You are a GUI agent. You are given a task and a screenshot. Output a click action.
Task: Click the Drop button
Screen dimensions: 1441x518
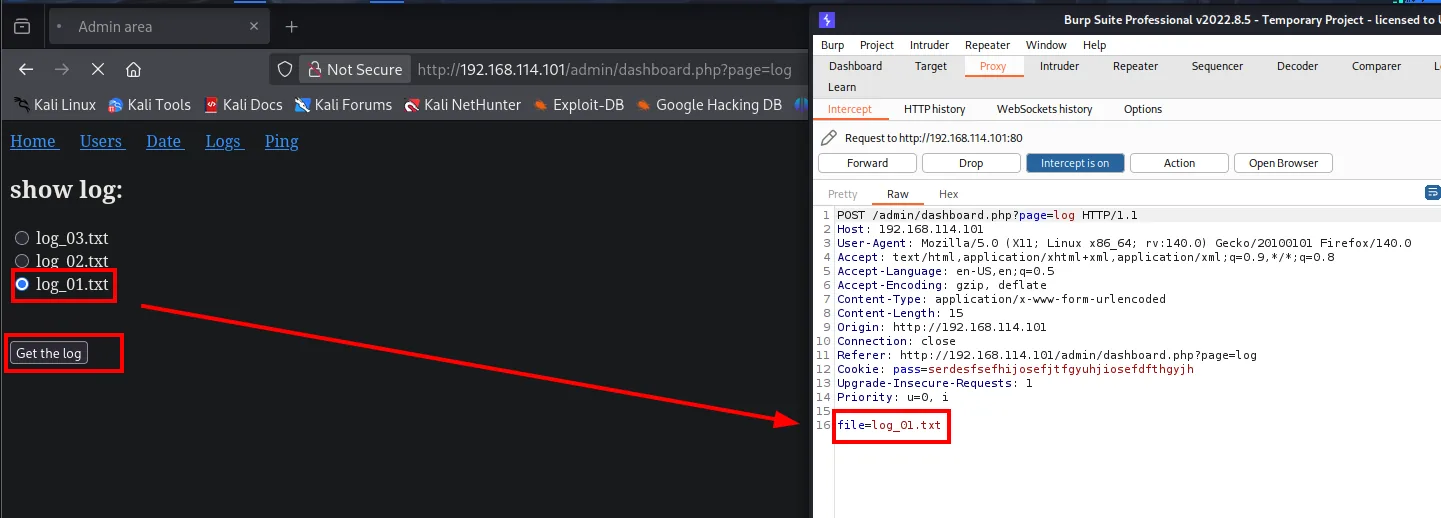[971, 163]
